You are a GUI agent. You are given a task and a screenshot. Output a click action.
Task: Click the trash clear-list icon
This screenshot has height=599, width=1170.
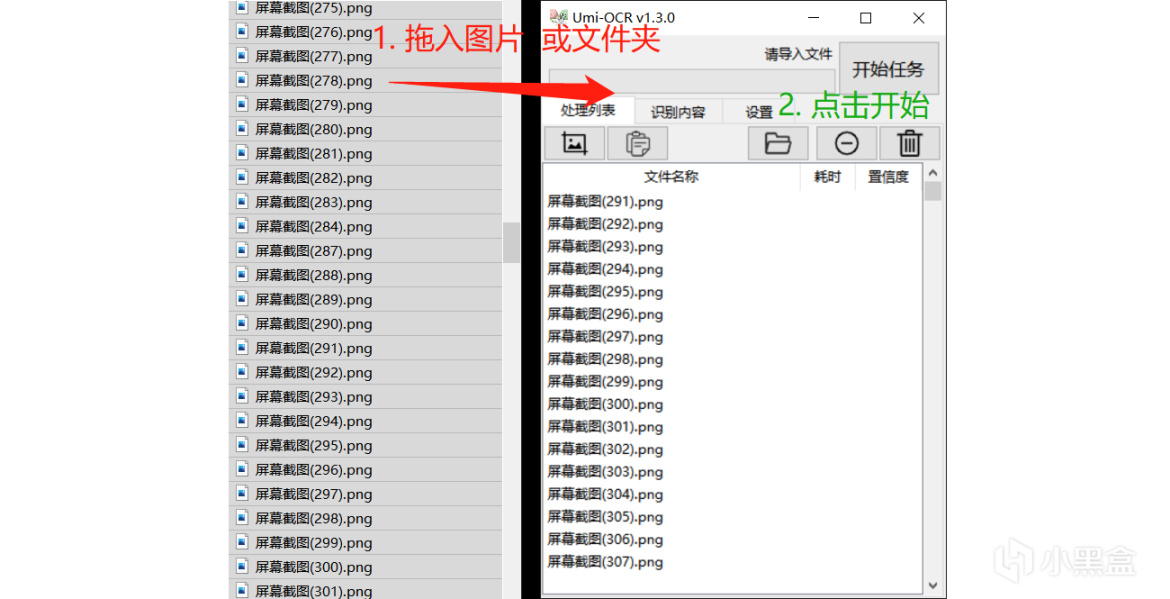910,143
